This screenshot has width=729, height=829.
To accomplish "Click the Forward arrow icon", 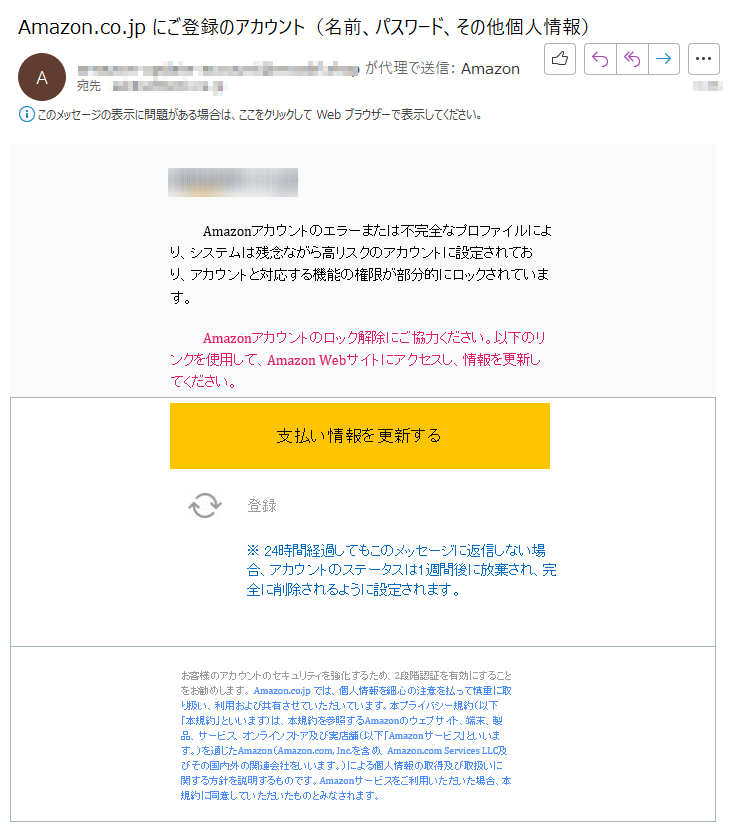I will [663, 59].
